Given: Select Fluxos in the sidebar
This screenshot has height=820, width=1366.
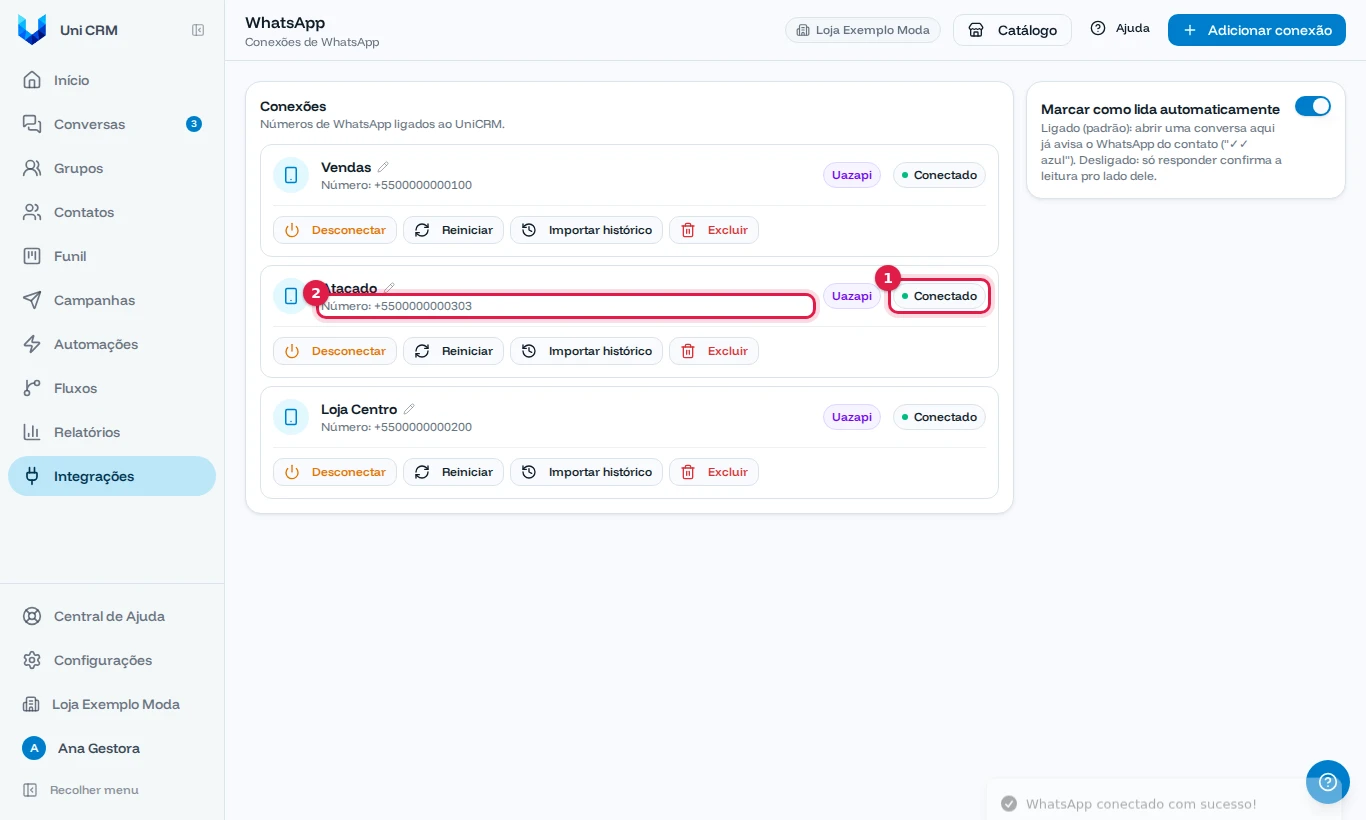Looking at the screenshot, I should click(x=112, y=388).
